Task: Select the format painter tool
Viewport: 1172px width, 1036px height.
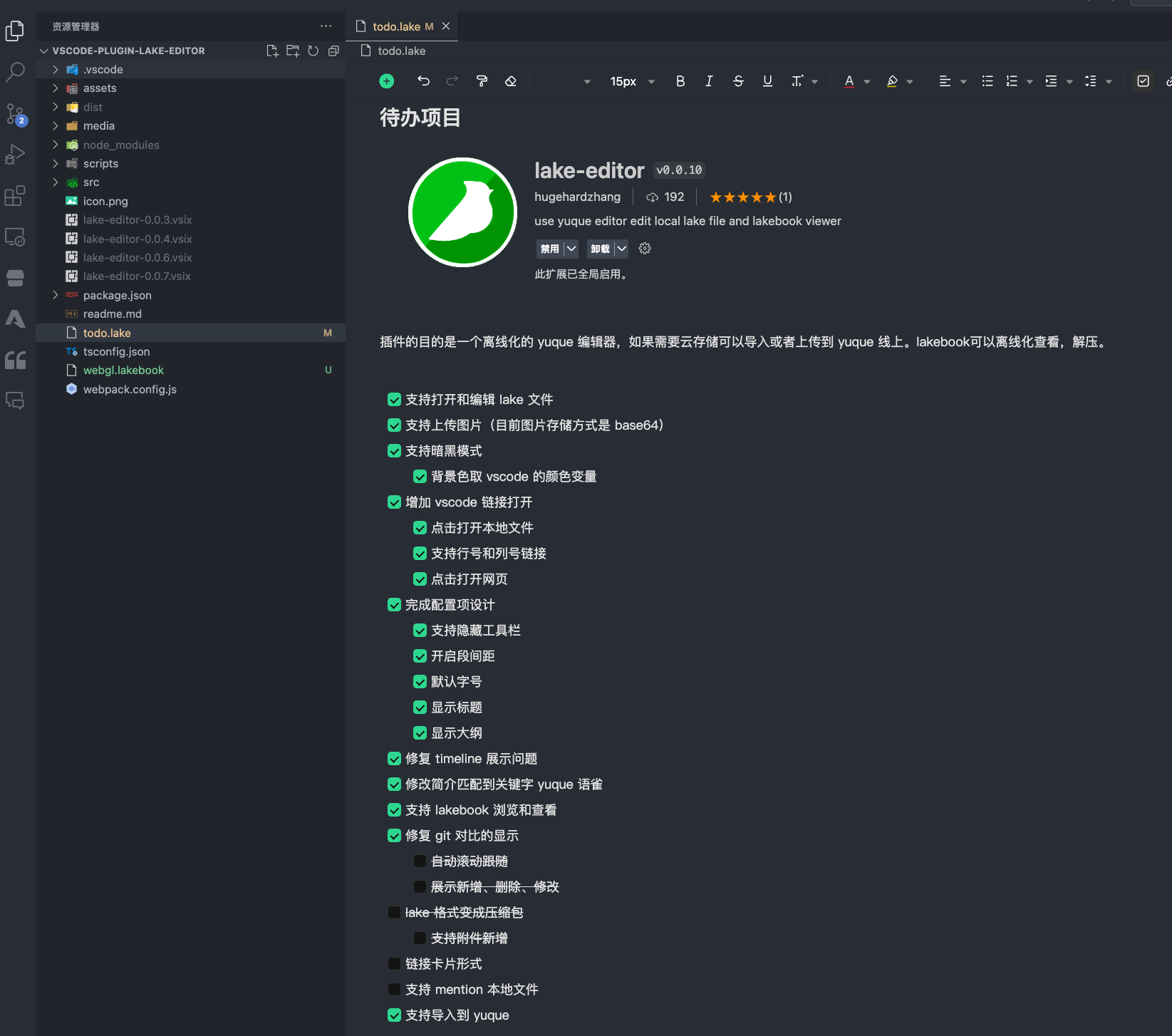Action: [482, 81]
